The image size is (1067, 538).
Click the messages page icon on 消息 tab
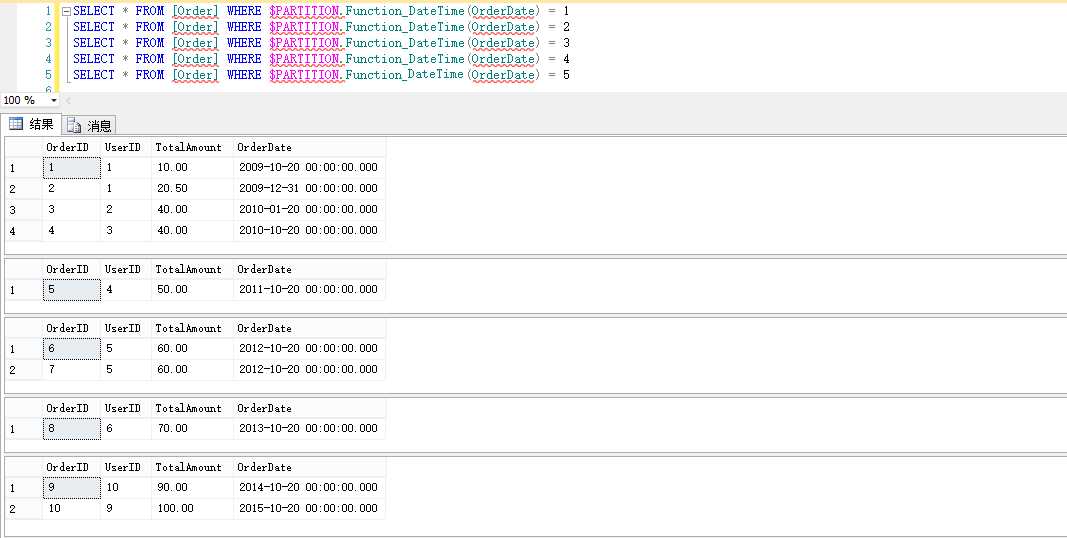[x=74, y=126]
